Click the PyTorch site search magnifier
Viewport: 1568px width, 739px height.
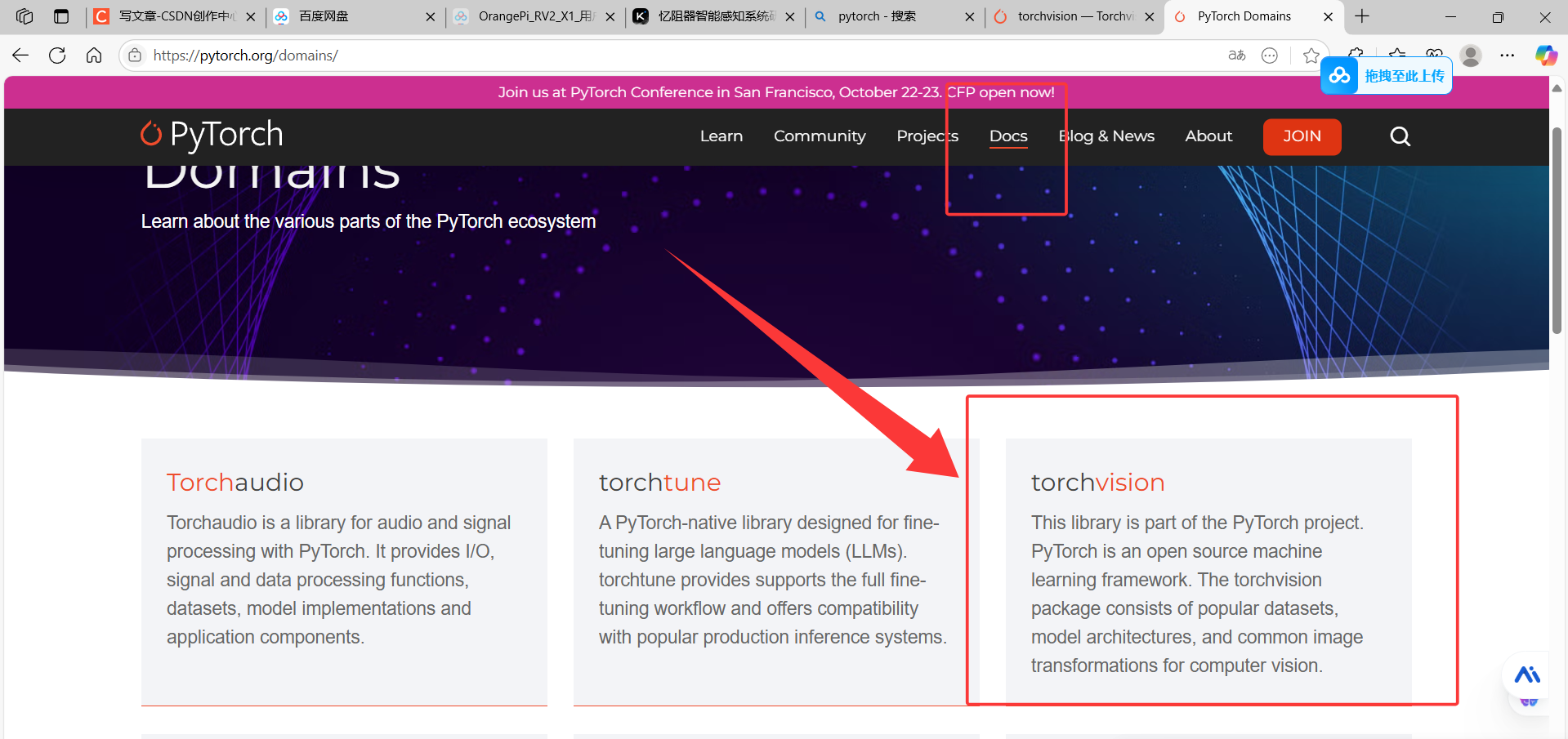click(x=1400, y=136)
